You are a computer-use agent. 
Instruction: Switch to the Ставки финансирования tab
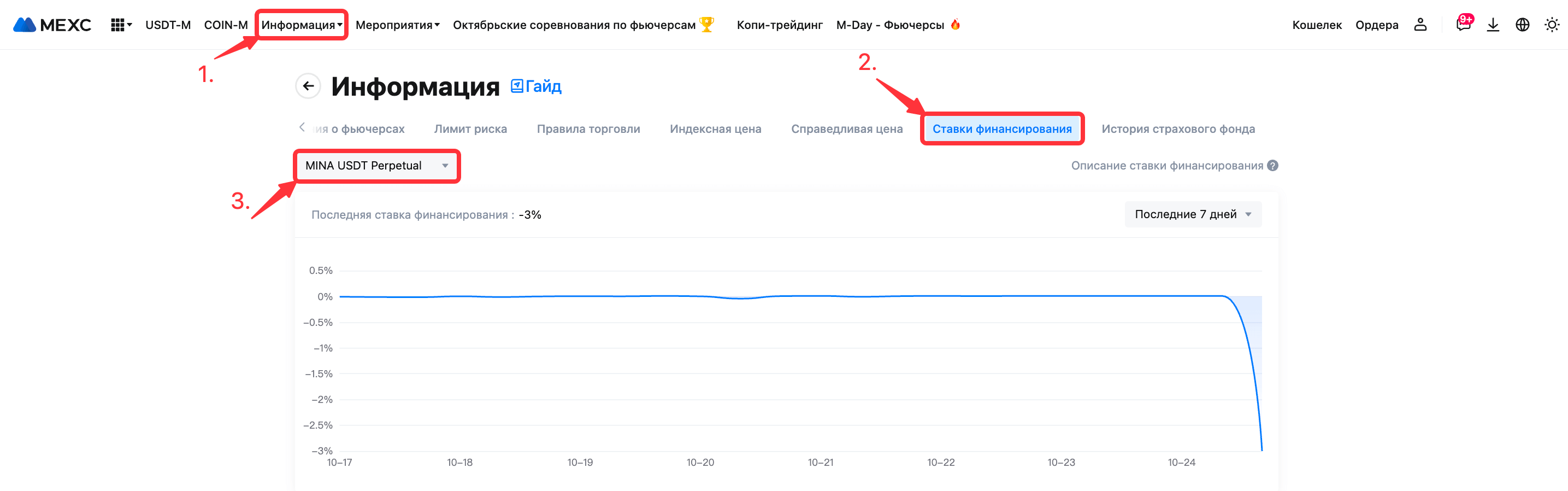[x=1001, y=129]
